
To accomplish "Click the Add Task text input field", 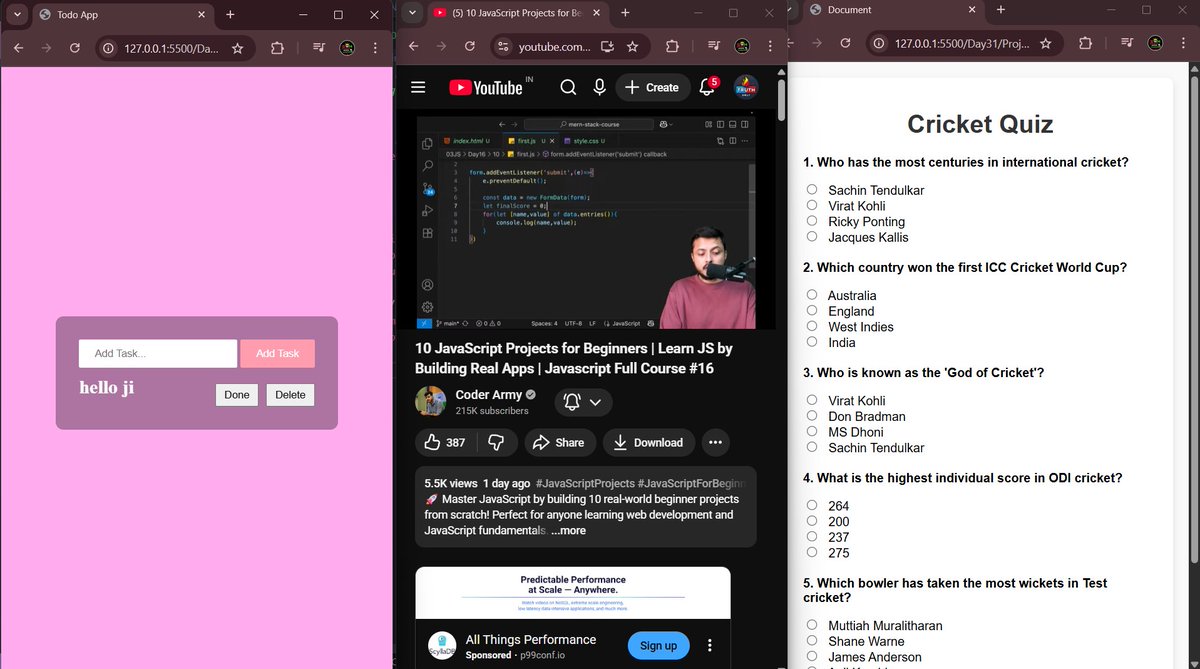I will click(x=158, y=353).
